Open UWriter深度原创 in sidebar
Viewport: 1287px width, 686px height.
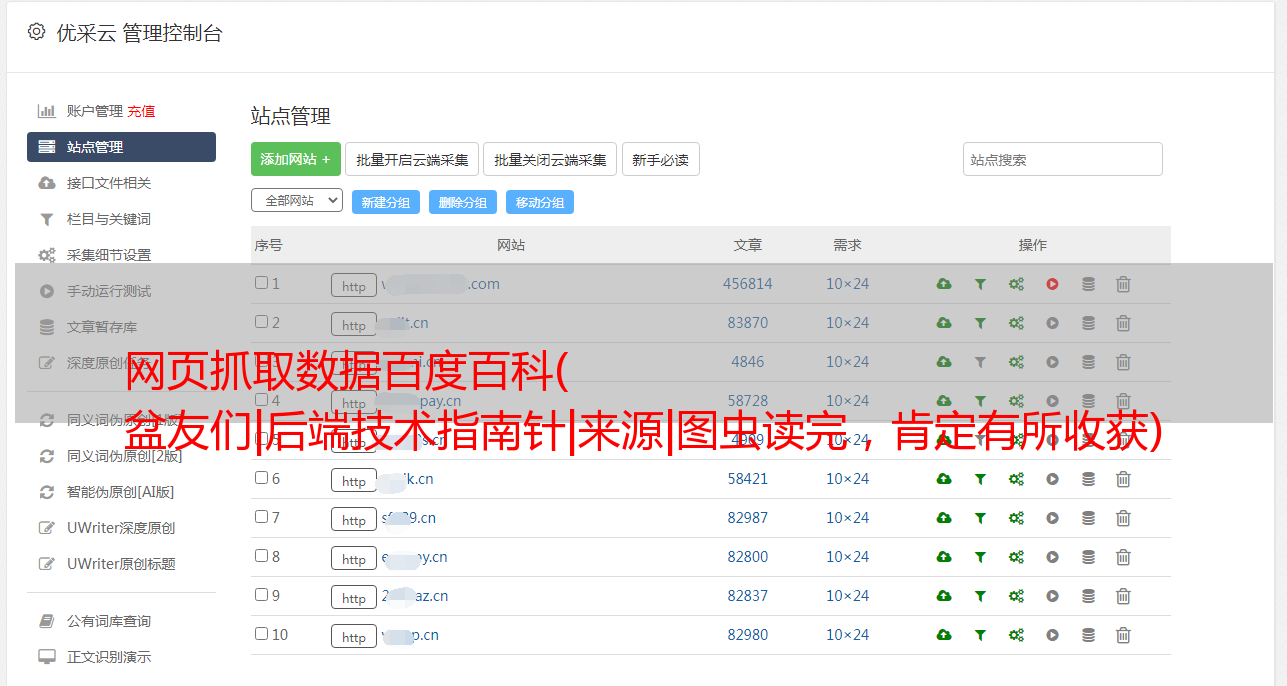click(121, 528)
